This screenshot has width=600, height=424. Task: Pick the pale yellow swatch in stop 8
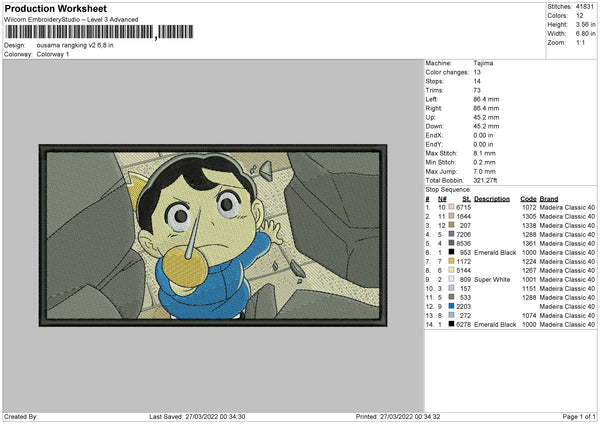click(453, 269)
